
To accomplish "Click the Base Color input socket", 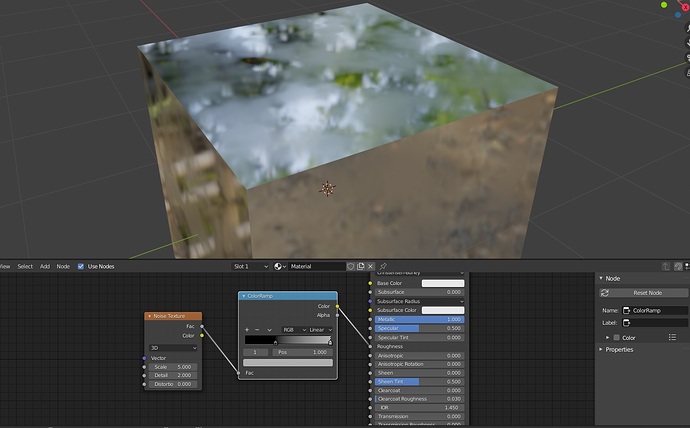I will point(370,283).
